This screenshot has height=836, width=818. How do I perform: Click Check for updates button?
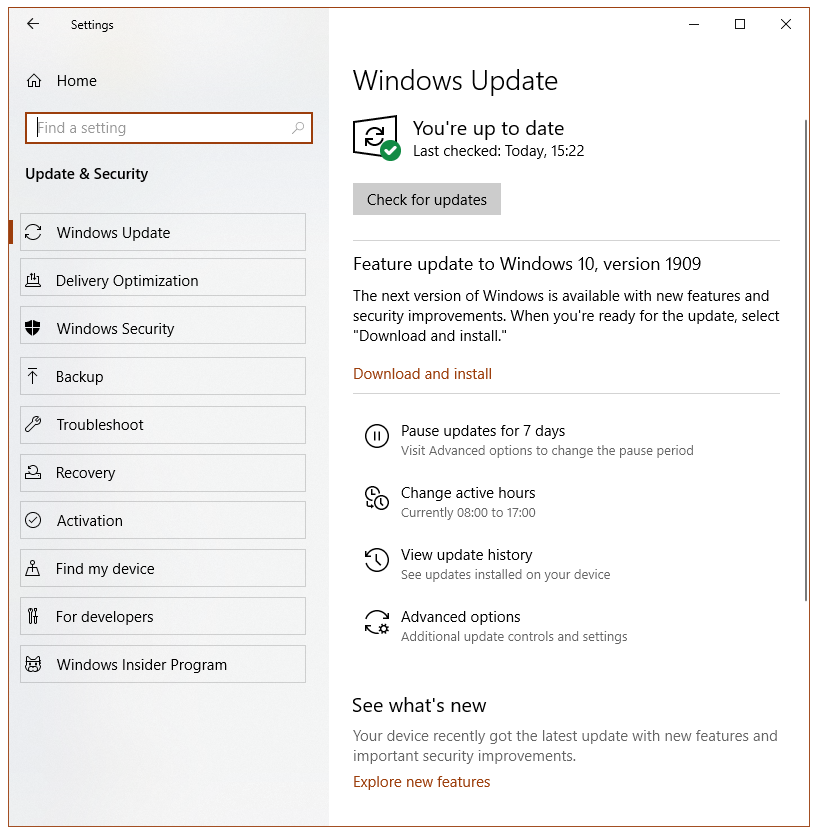click(x=427, y=199)
